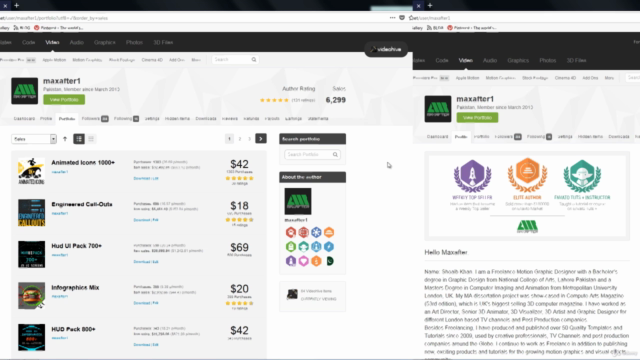The image size is (640, 360).
Task: Open Cinema 4D subcategory in right window
Action: click(x=565, y=78)
